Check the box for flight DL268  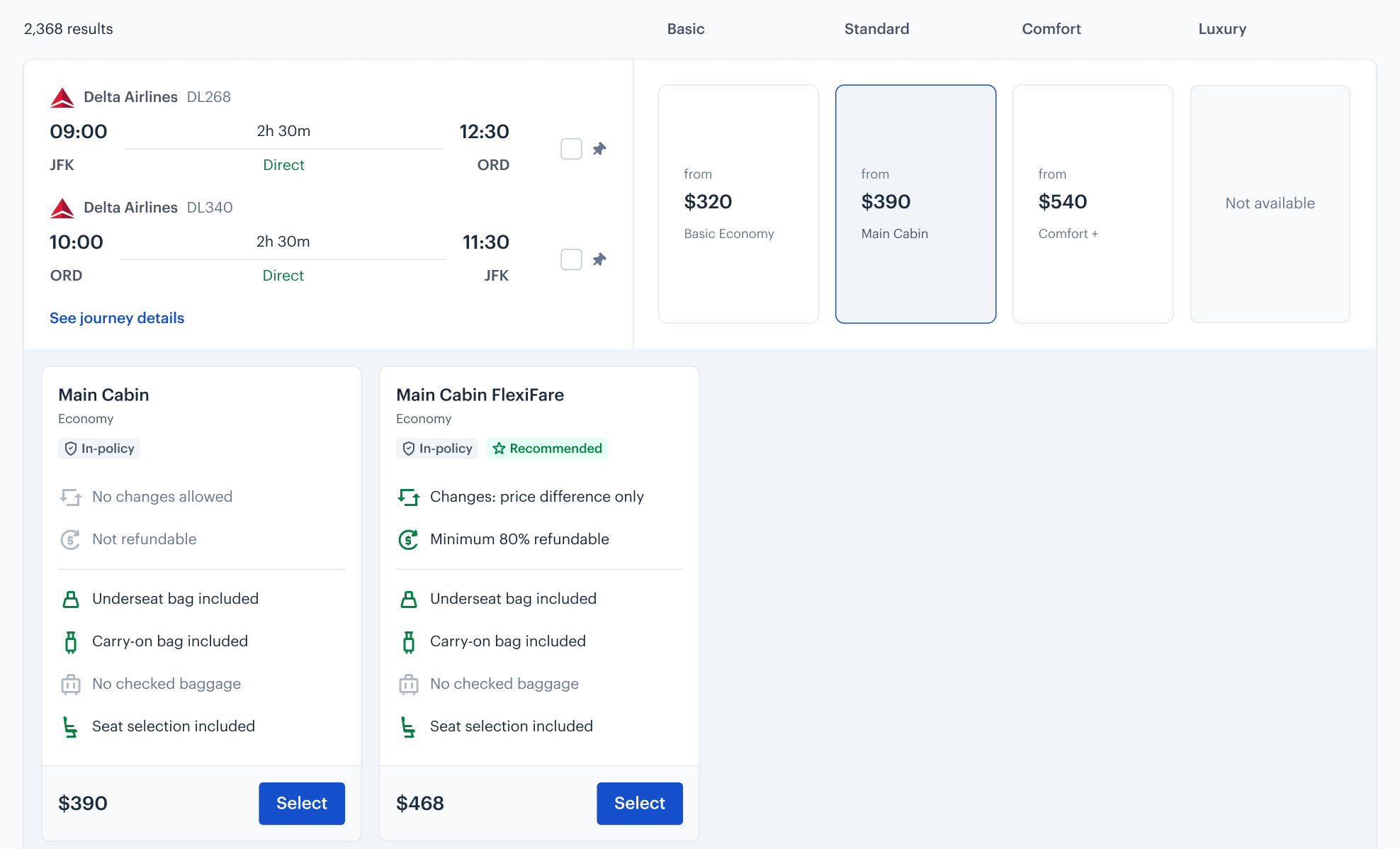coord(571,149)
